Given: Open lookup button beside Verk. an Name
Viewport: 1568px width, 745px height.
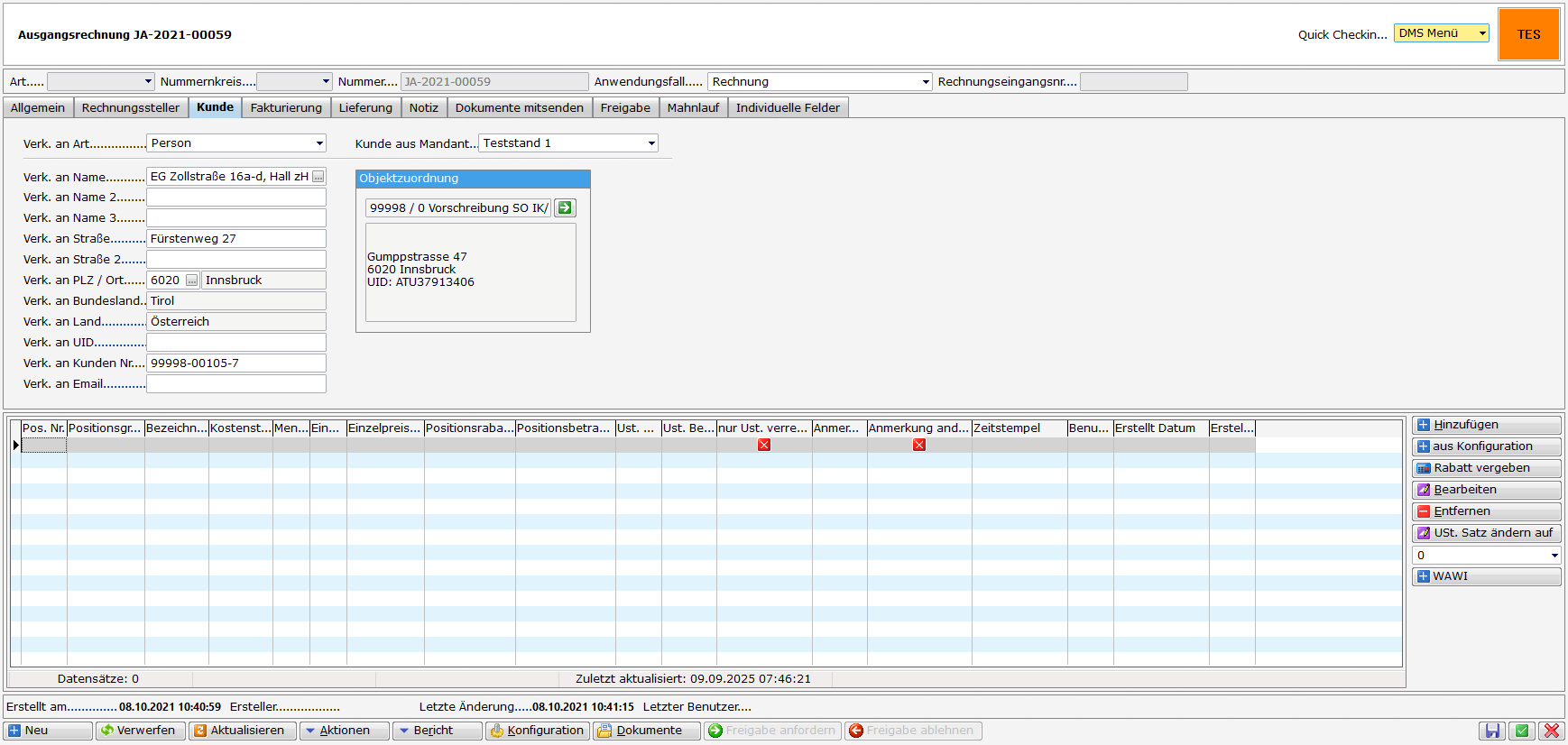Looking at the screenshot, I should [x=318, y=177].
